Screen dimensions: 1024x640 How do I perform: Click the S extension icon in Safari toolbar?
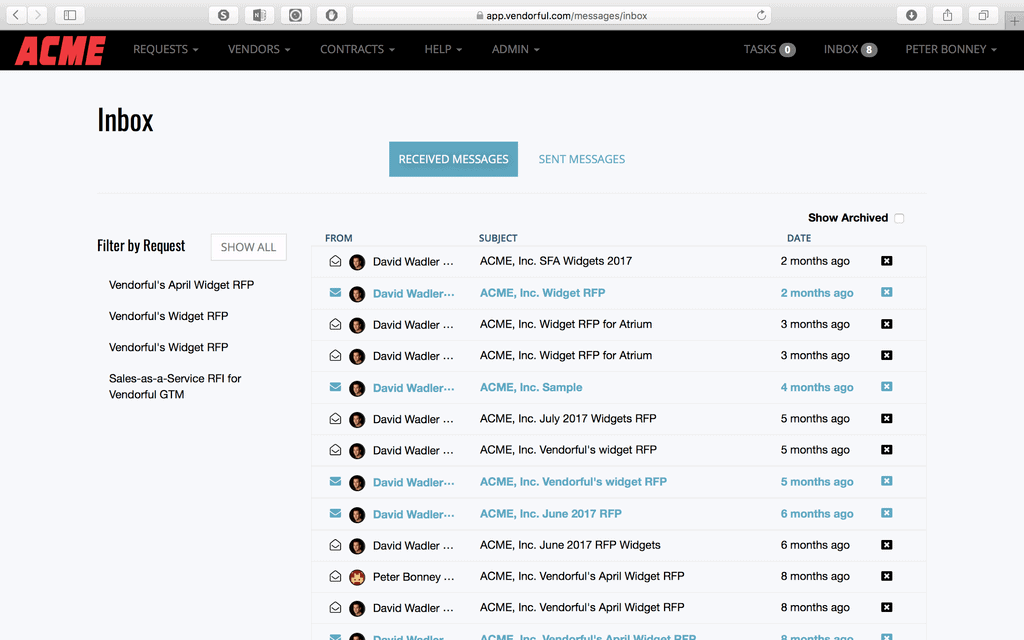[223, 15]
